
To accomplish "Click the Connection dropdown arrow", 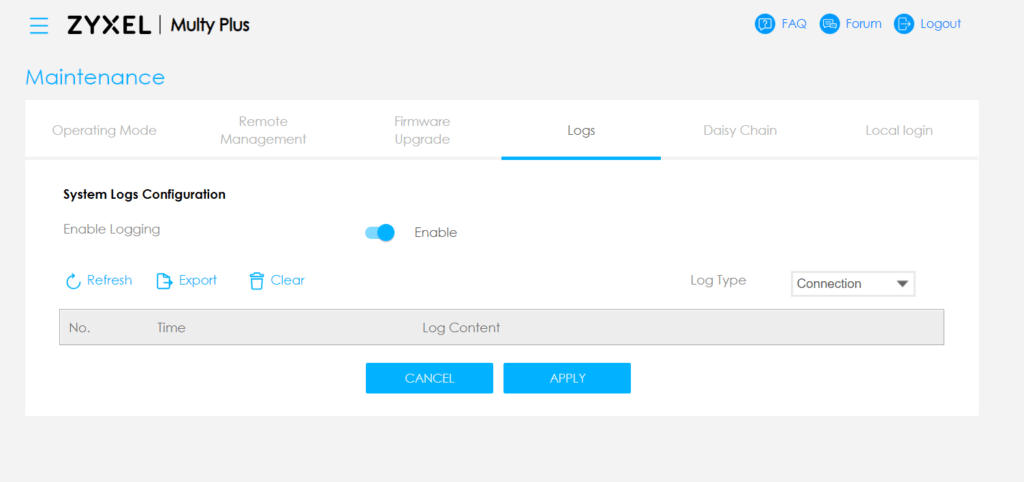I will (x=902, y=284).
